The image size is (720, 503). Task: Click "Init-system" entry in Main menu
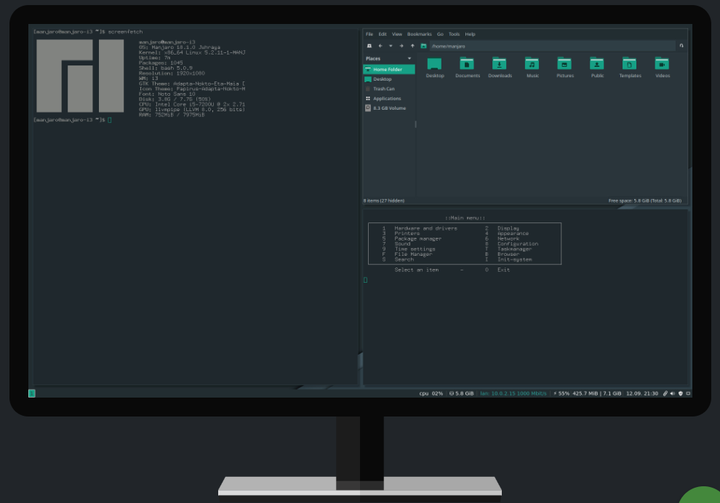pyautogui.click(x=514, y=260)
